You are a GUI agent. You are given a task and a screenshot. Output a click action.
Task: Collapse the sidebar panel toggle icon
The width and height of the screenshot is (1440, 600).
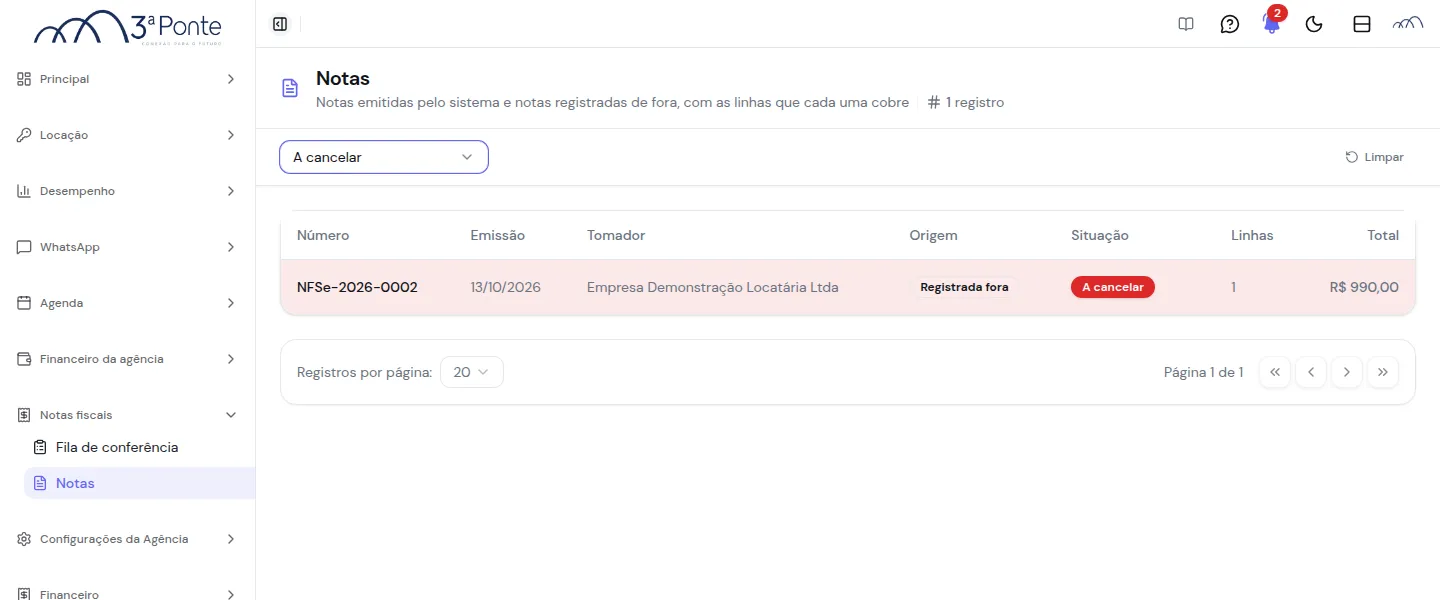pos(280,24)
